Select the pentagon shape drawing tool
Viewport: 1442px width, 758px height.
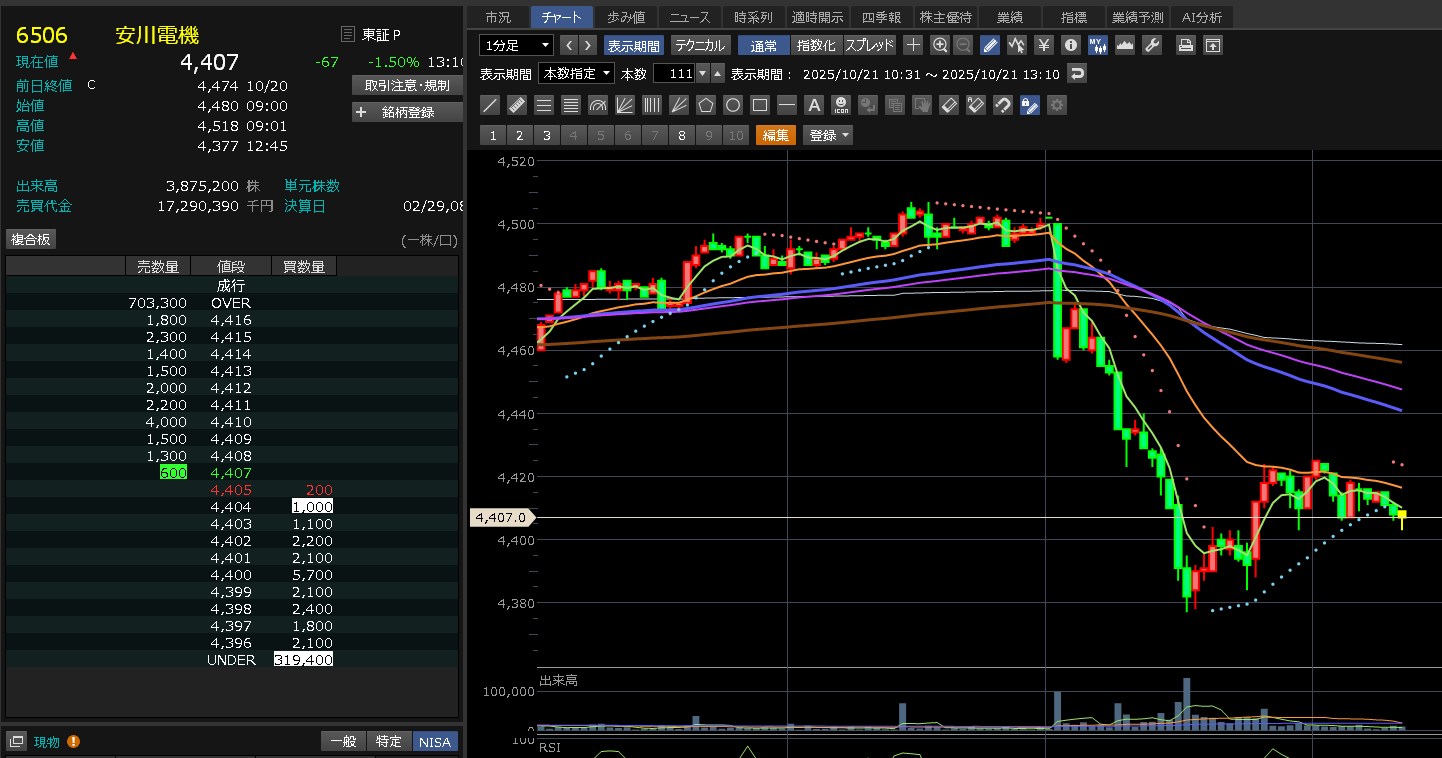click(706, 105)
